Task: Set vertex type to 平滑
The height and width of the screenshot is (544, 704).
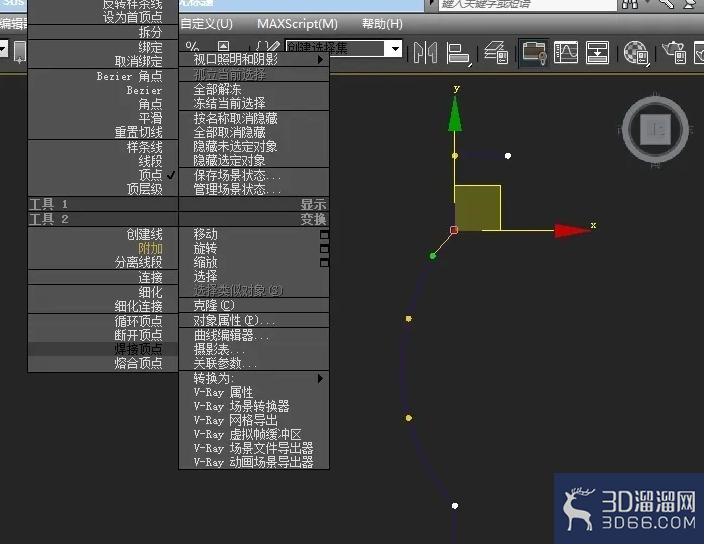Action: coord(103,118)
